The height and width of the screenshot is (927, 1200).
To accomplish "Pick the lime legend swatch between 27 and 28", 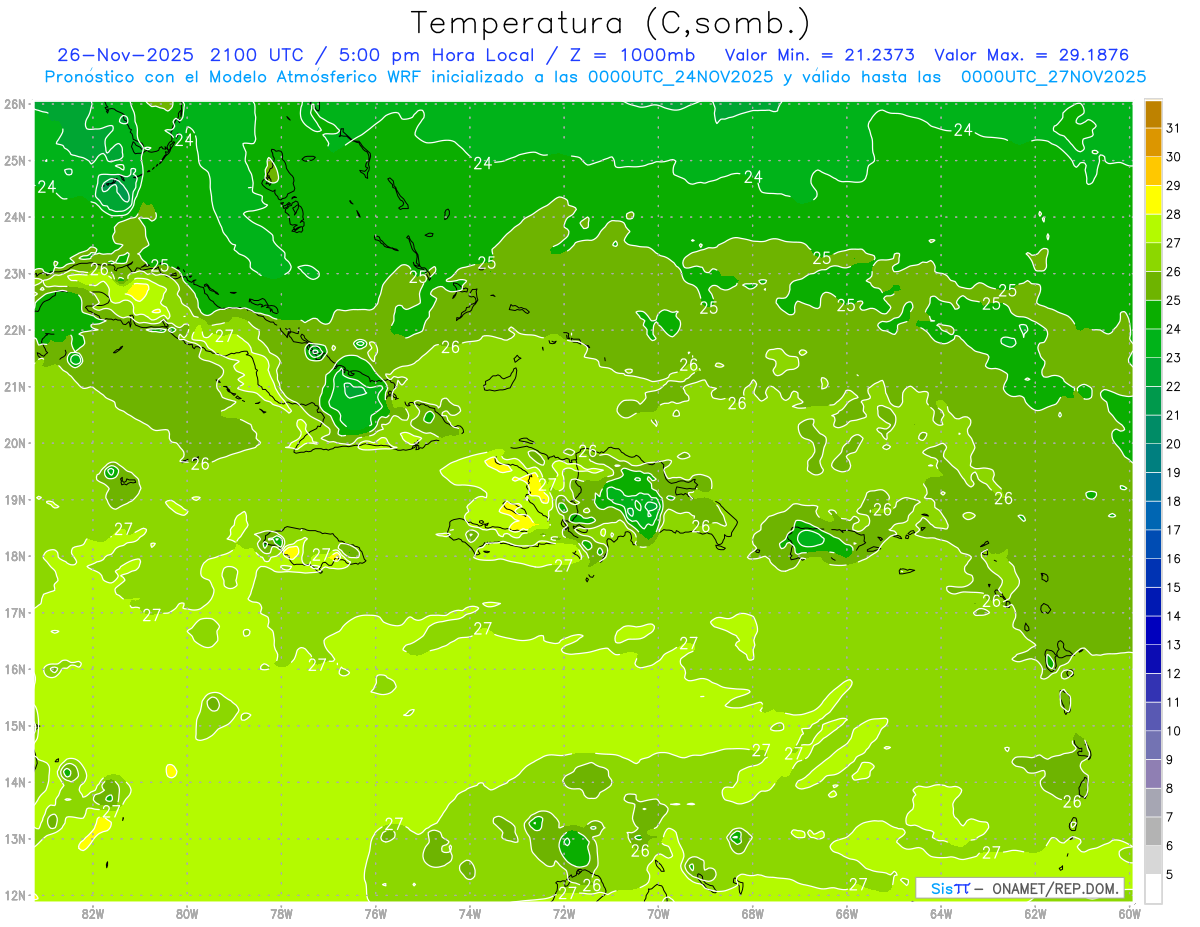I will tap(1153, 228).
